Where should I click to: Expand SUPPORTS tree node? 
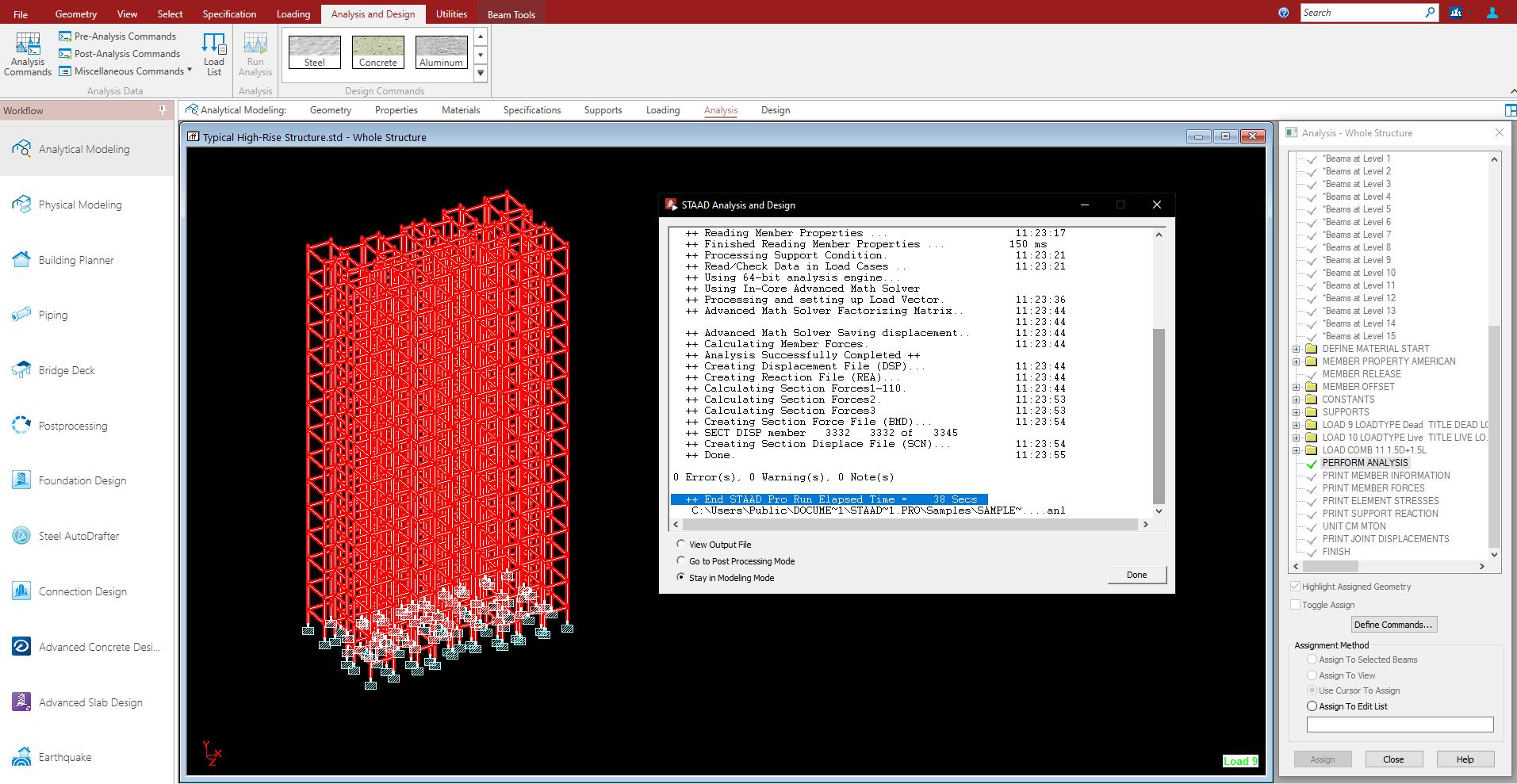click(x=1297, y=412)
